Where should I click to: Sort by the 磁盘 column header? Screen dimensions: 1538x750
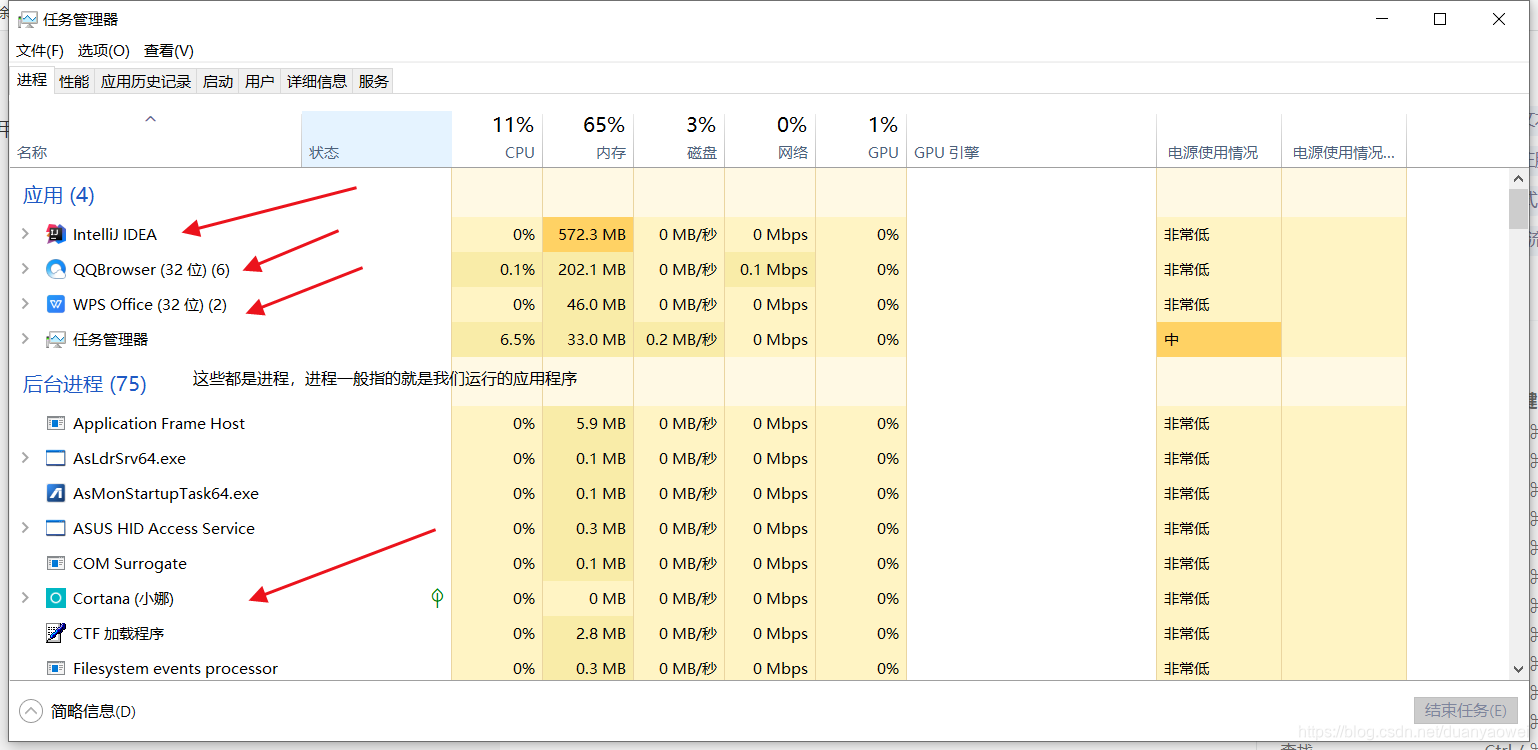click(679, 139)
